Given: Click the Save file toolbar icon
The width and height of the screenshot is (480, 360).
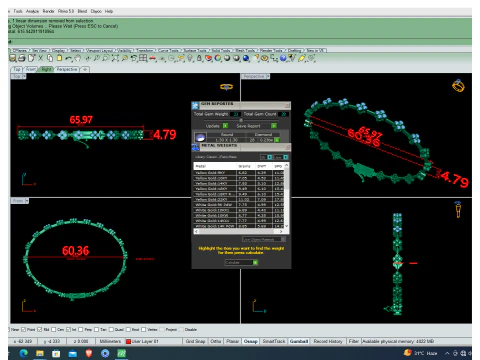Looking at the screenshot, I should [13, 58].
